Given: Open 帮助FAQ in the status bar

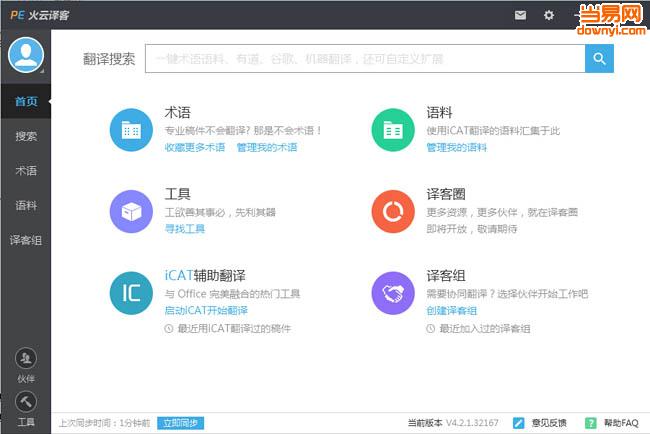Looking at the screenshot, I should (612, 423).
